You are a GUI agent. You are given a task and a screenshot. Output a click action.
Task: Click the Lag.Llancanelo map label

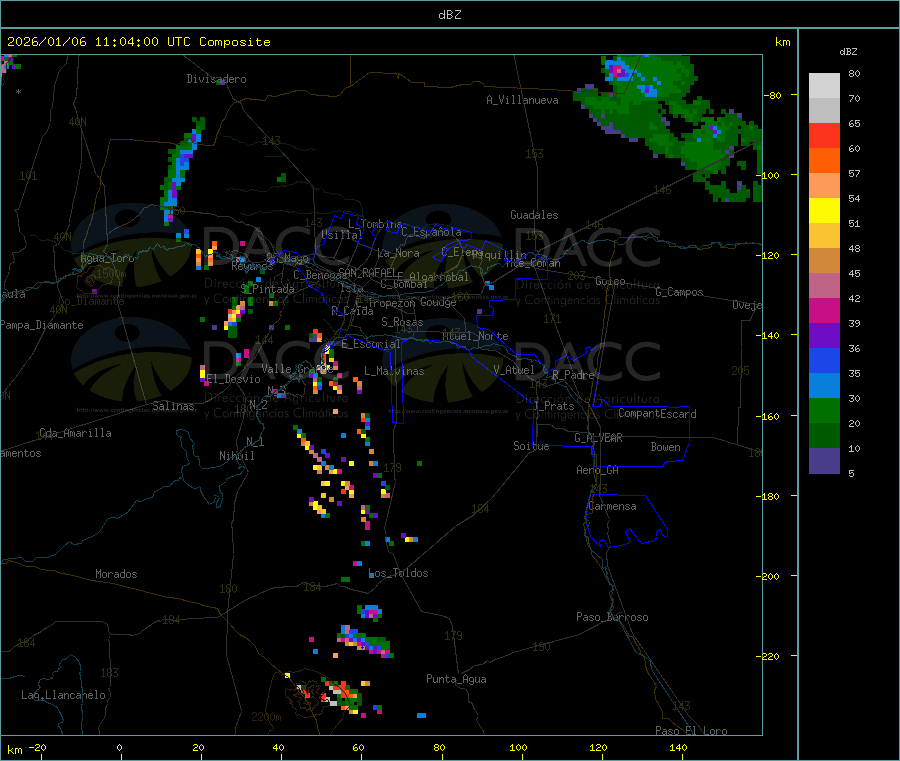point(63,696)
